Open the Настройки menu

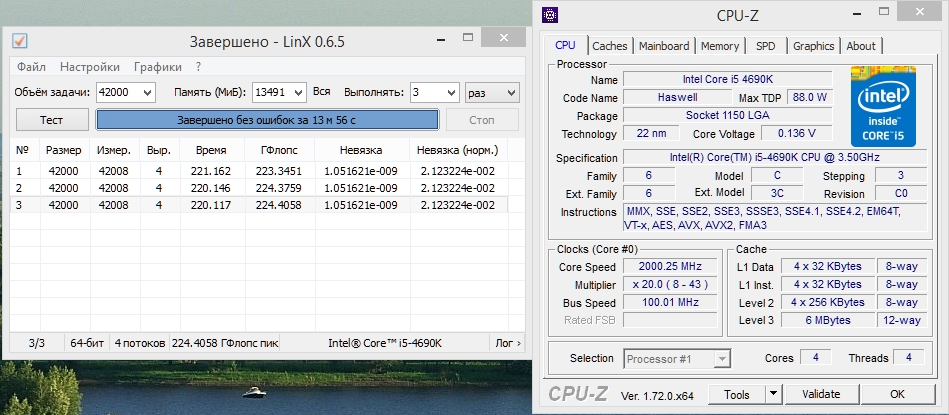(x=90, y=67)
